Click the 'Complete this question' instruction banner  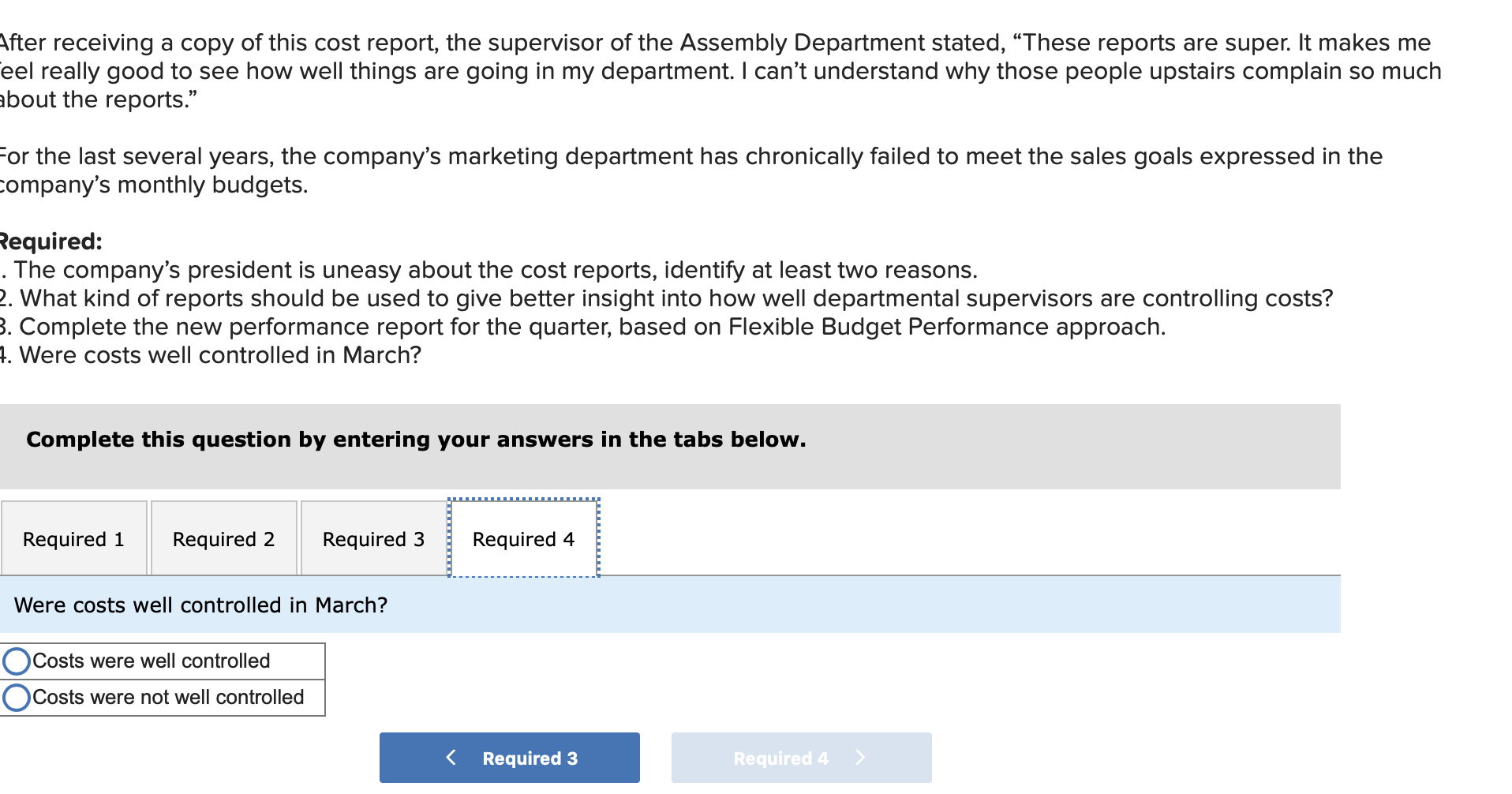pyautogui.click(x=416, y=440)
